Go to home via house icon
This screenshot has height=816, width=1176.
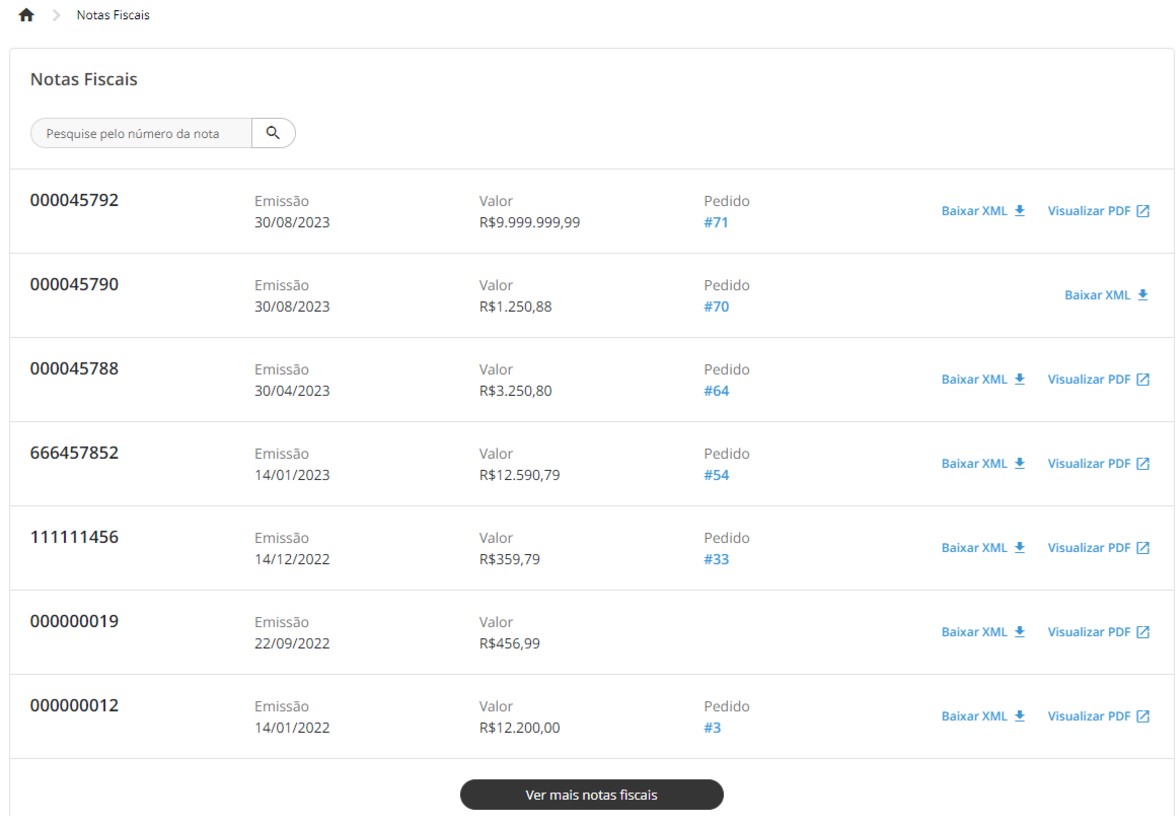pyautogui.click(x=26, y=15)
